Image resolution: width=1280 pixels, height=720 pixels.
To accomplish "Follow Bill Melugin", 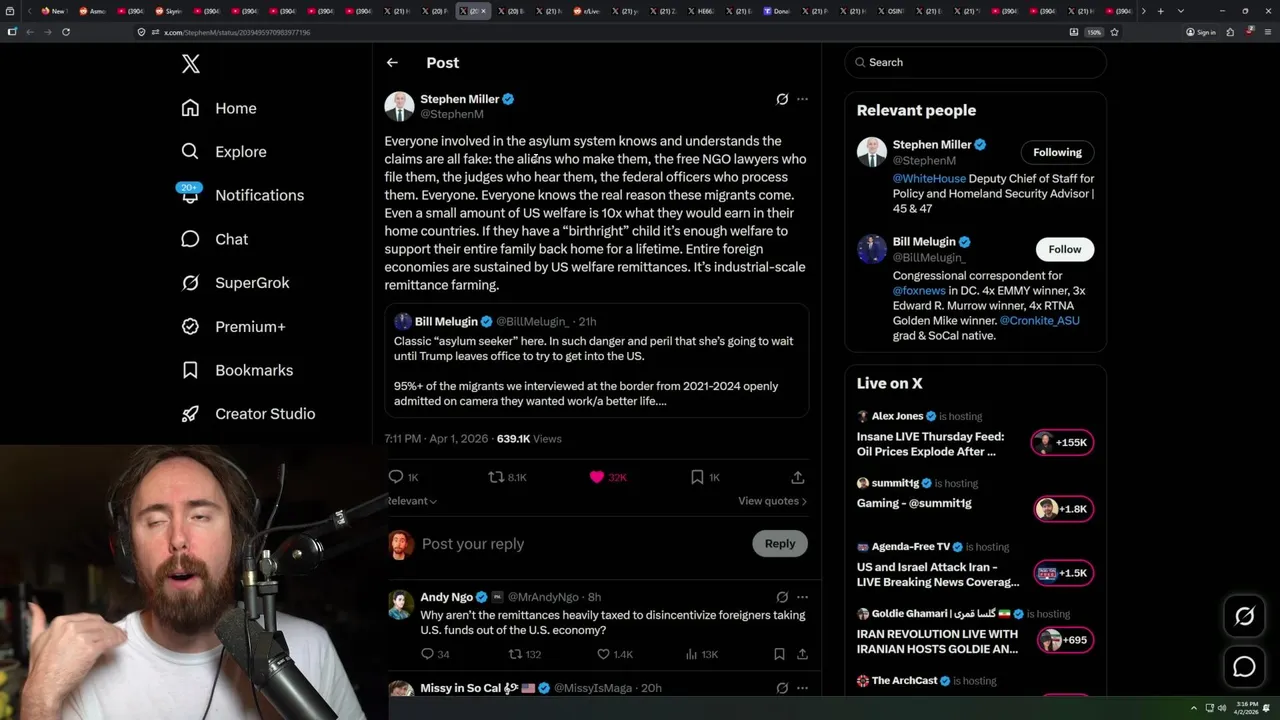I will pos(1064,249).
